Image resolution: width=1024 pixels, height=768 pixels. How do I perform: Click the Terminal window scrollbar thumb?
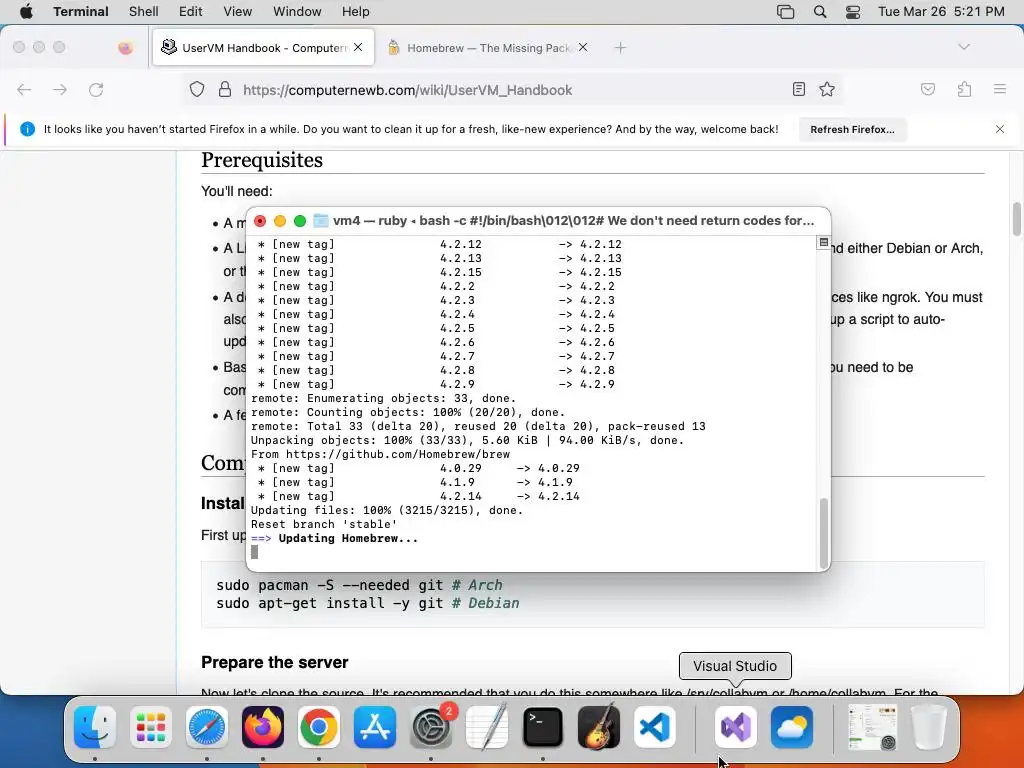pyautogui.click(x=824, y=534)
